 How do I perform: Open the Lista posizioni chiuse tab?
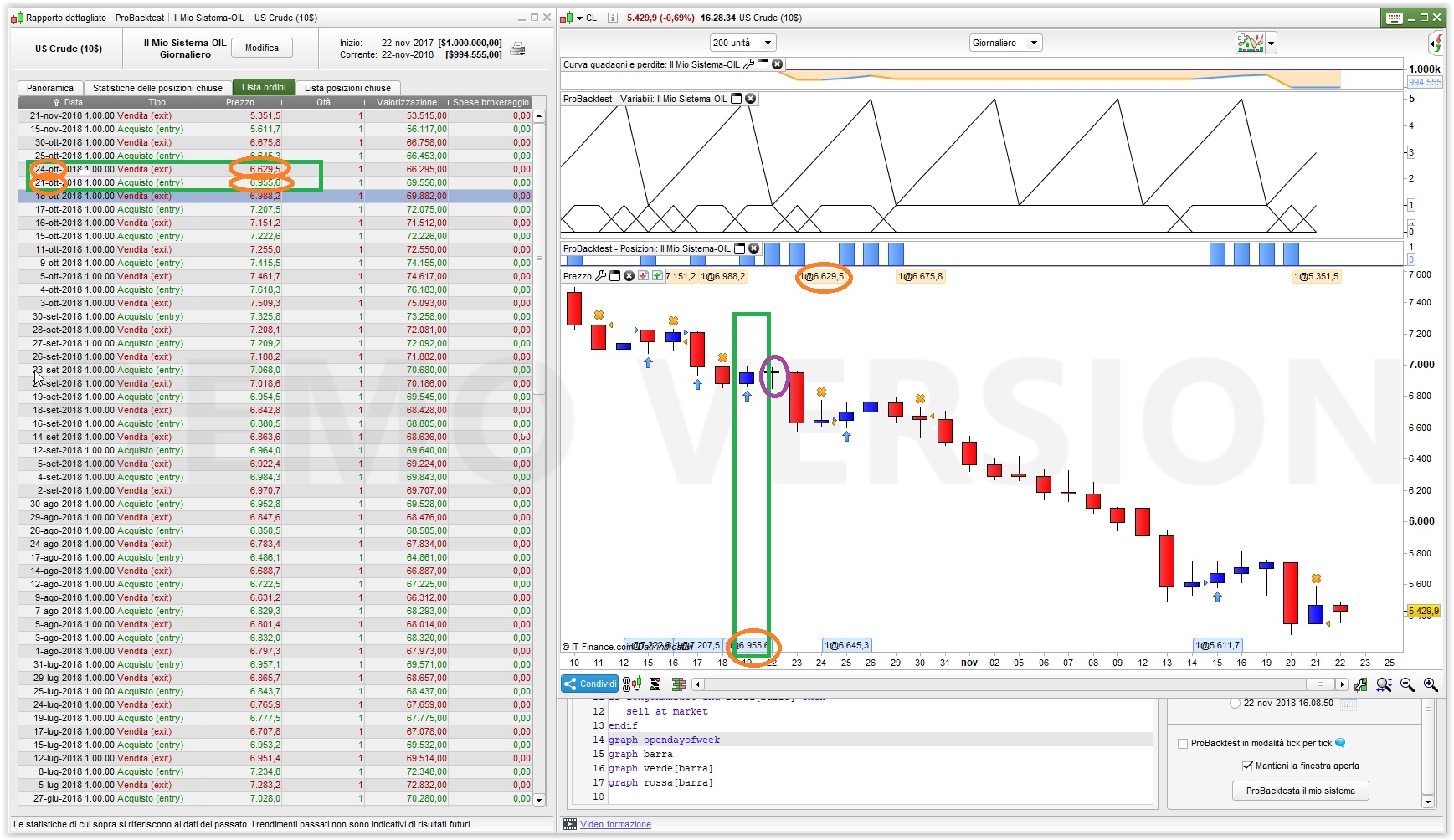point(347,88)
